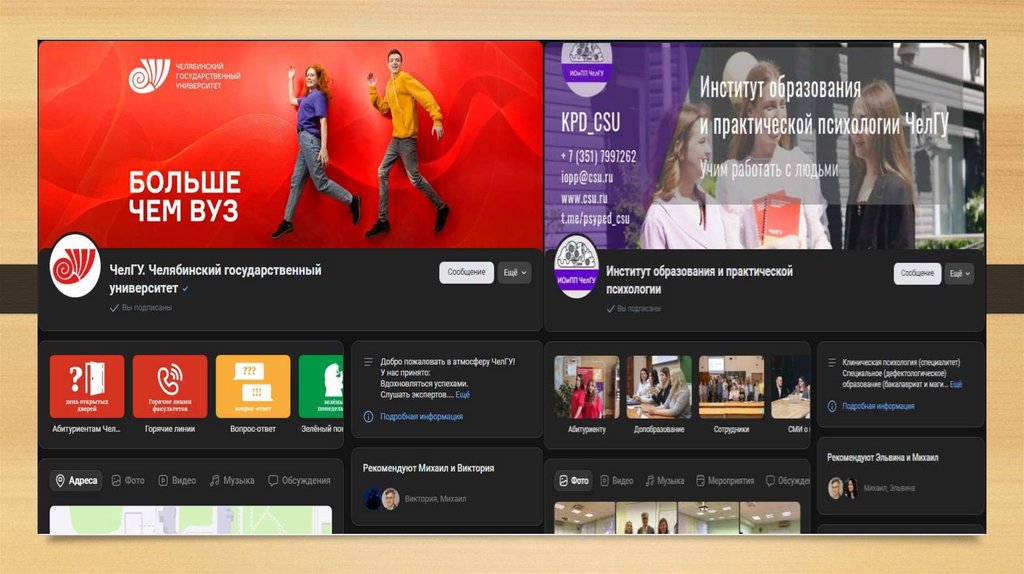Click the verified badge next to университет
The width and height of the screenshot is (1024, 574).
185,289
